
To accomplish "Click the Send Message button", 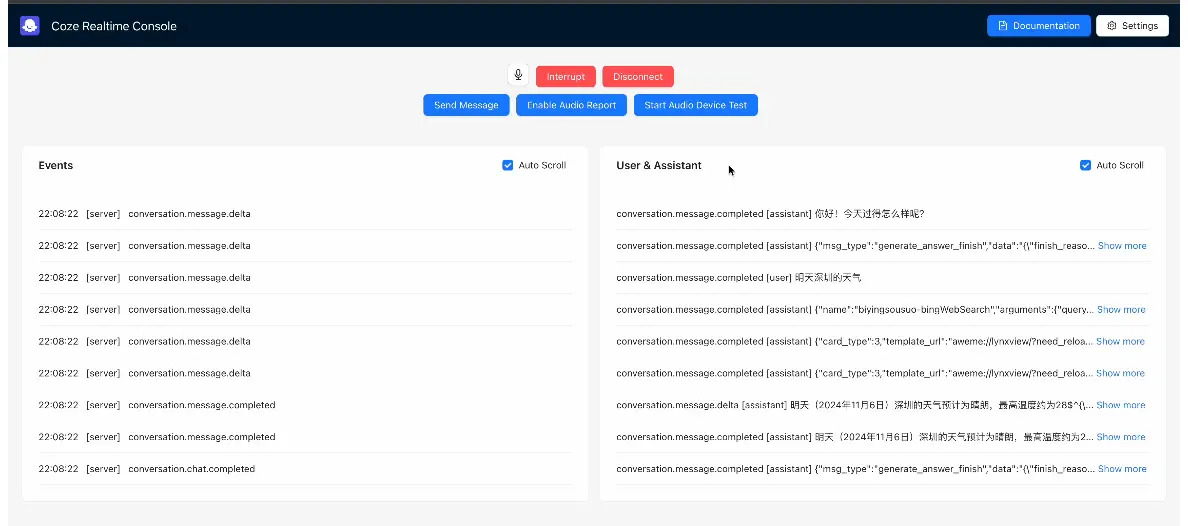I will coord(466,105).
